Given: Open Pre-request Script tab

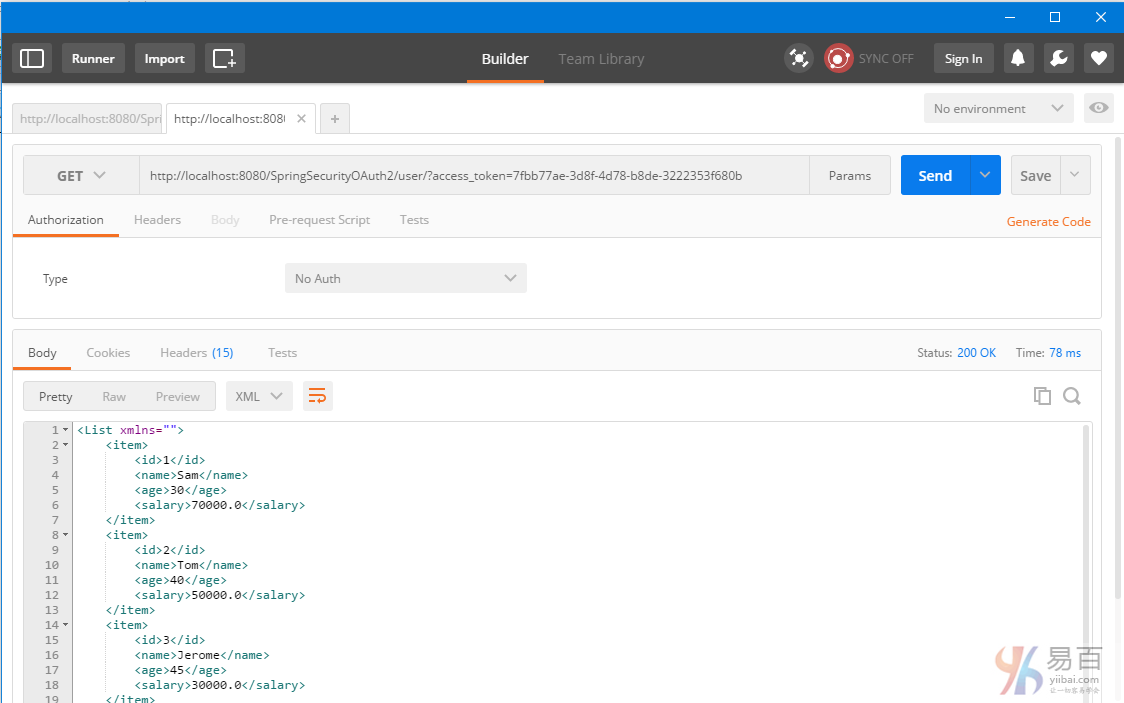Looking at the screenshot, I should click(320, 220).
